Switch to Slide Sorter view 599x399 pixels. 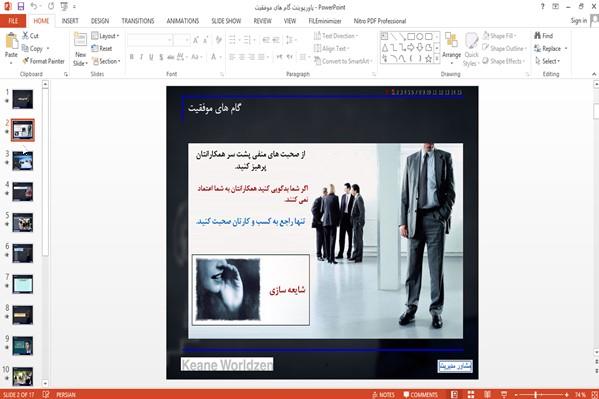coord(471,394)
